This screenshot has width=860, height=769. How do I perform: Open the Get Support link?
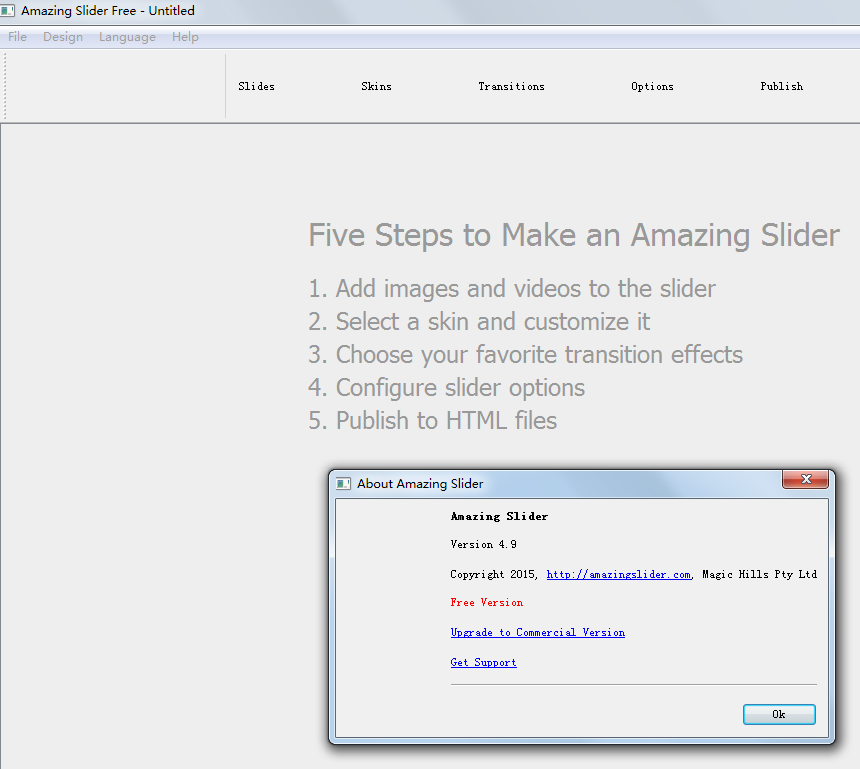coord(483,662)
